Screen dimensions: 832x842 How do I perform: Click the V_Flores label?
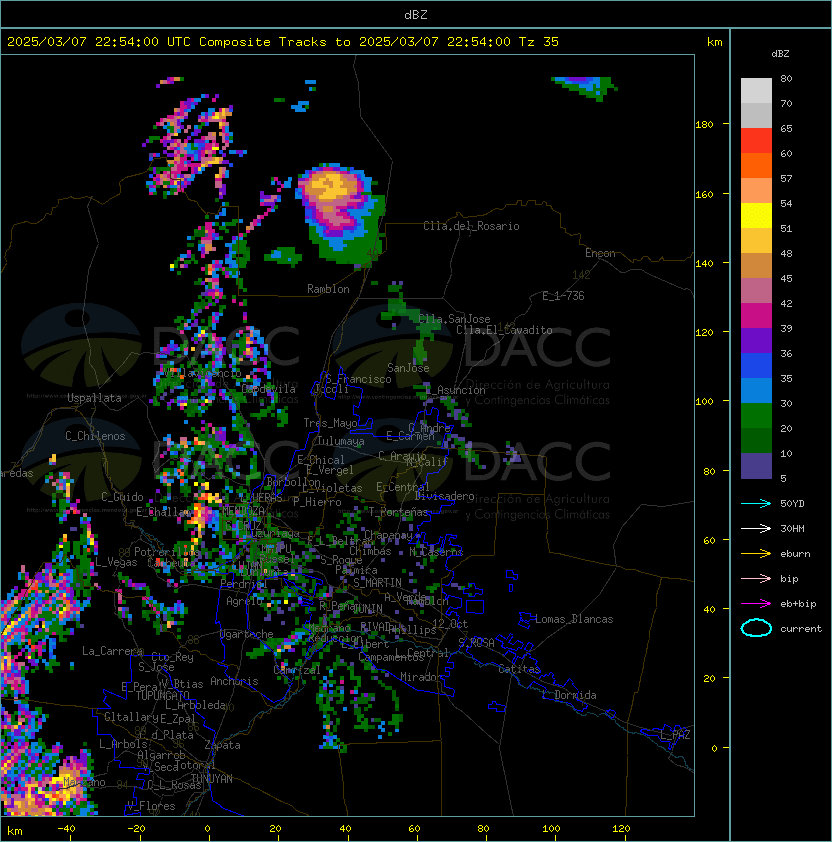tap(151, 806)
